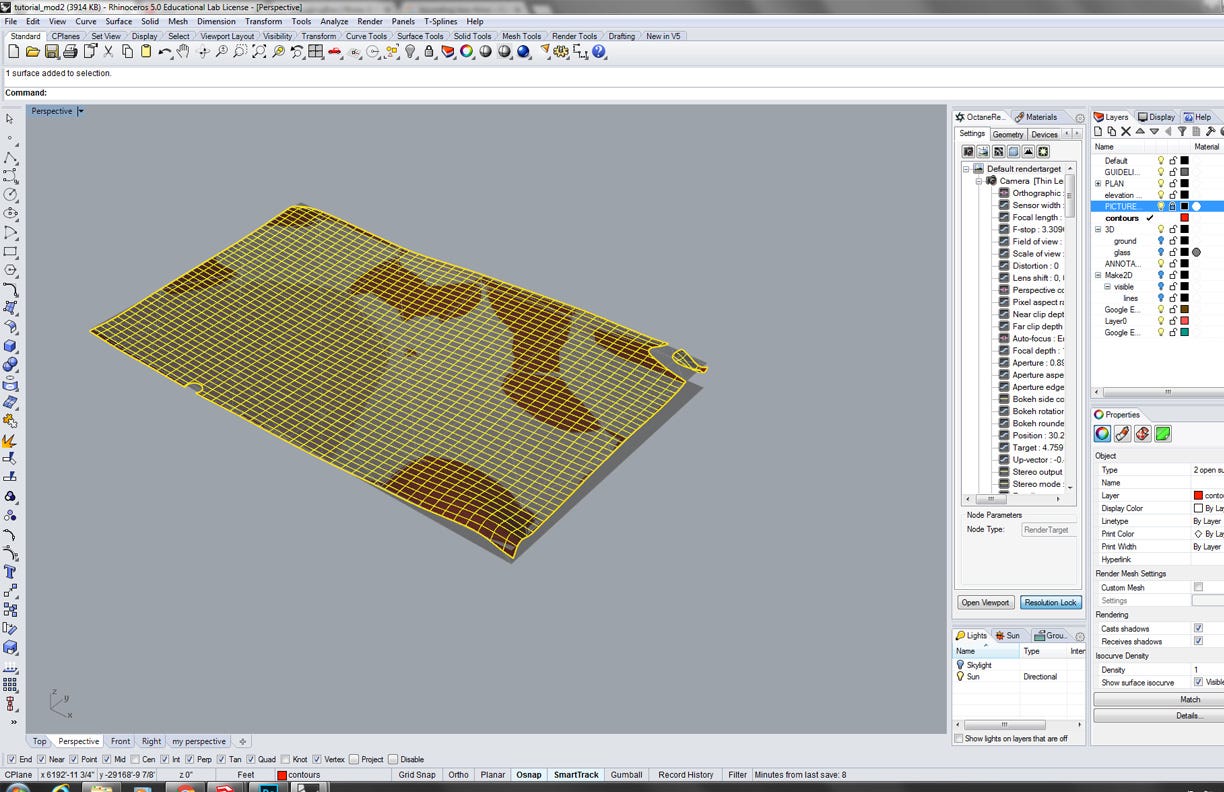Open the Help question mark icon
This screenshot has width=1224, height=792.
click(599, 52)
